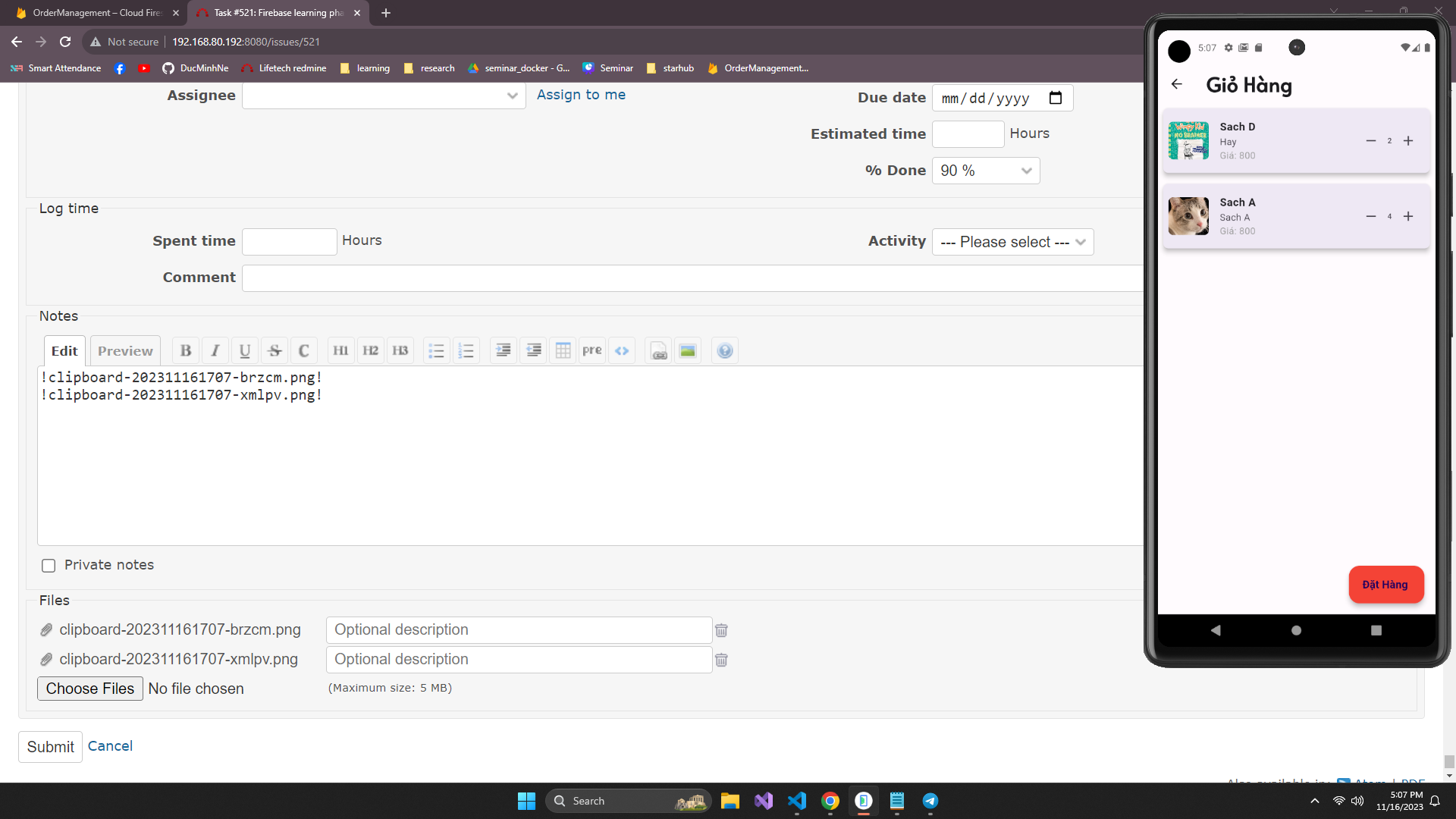Increase the quantity of Sach D
The width and height of the screenshot is (1456, 819).
point(1408,141)
